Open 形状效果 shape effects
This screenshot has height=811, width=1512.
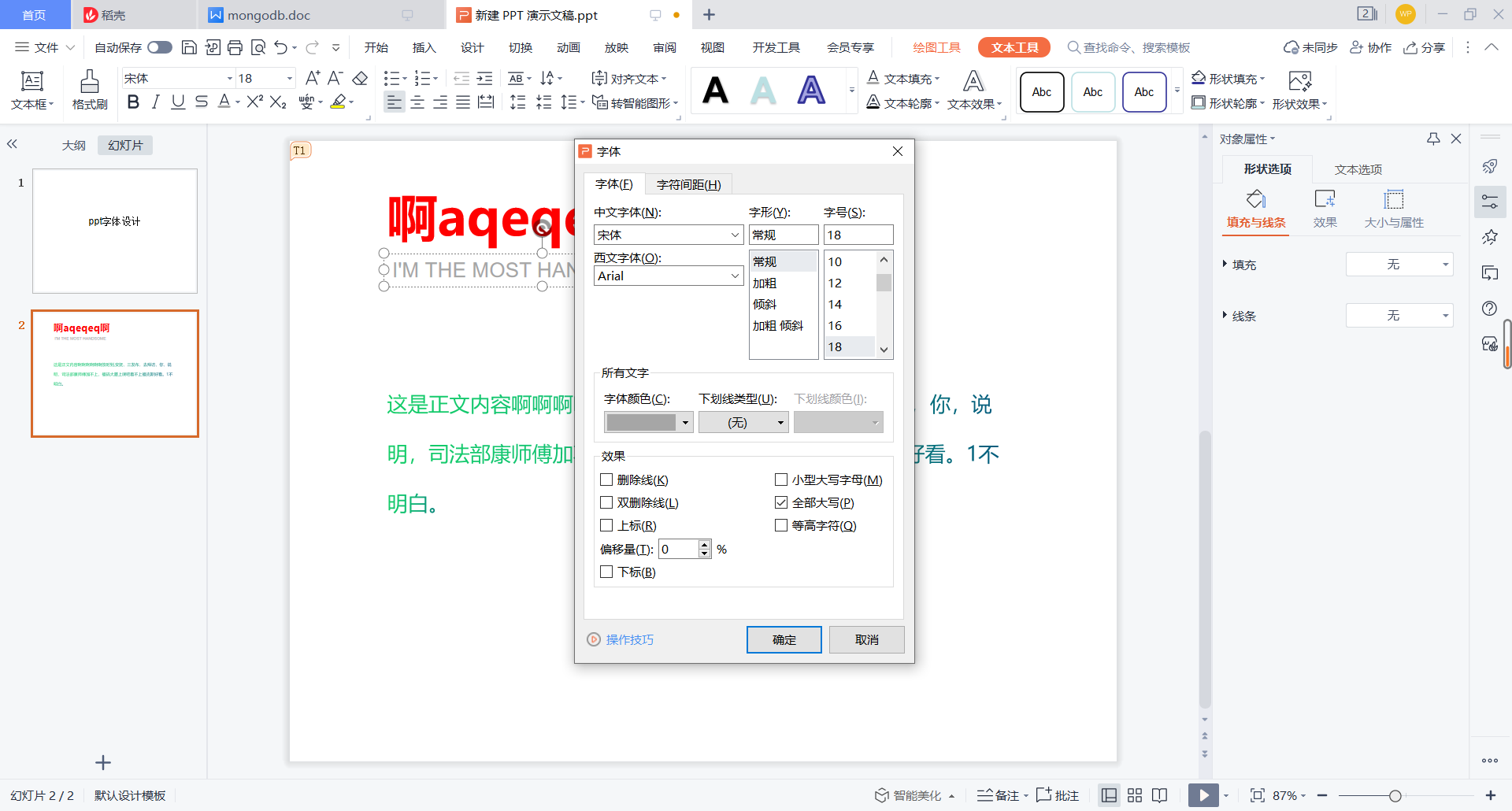click(1299, 91)
